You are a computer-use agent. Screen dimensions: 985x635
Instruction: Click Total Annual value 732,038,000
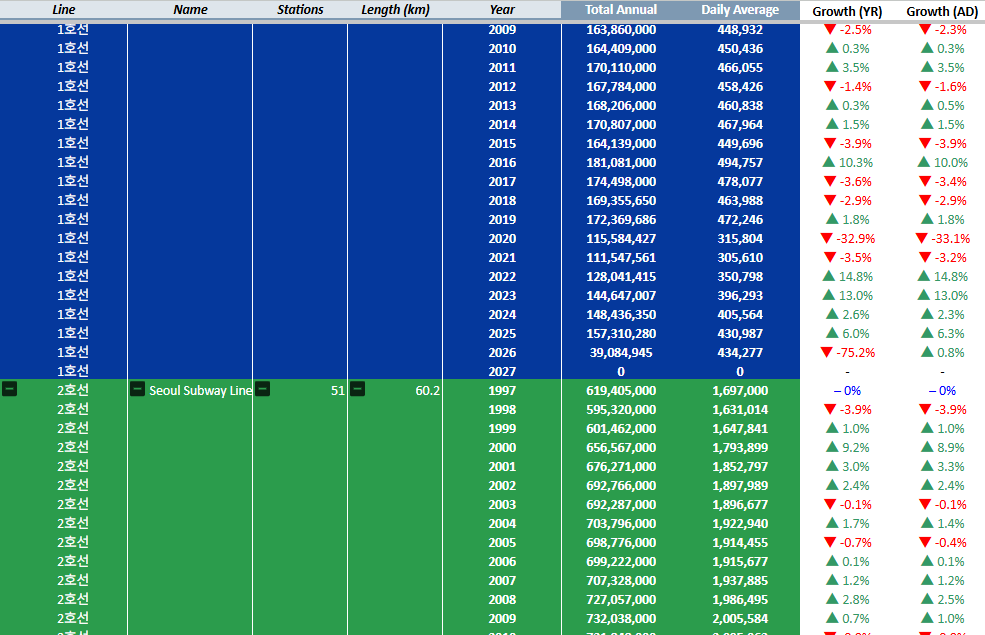[621, 619]
